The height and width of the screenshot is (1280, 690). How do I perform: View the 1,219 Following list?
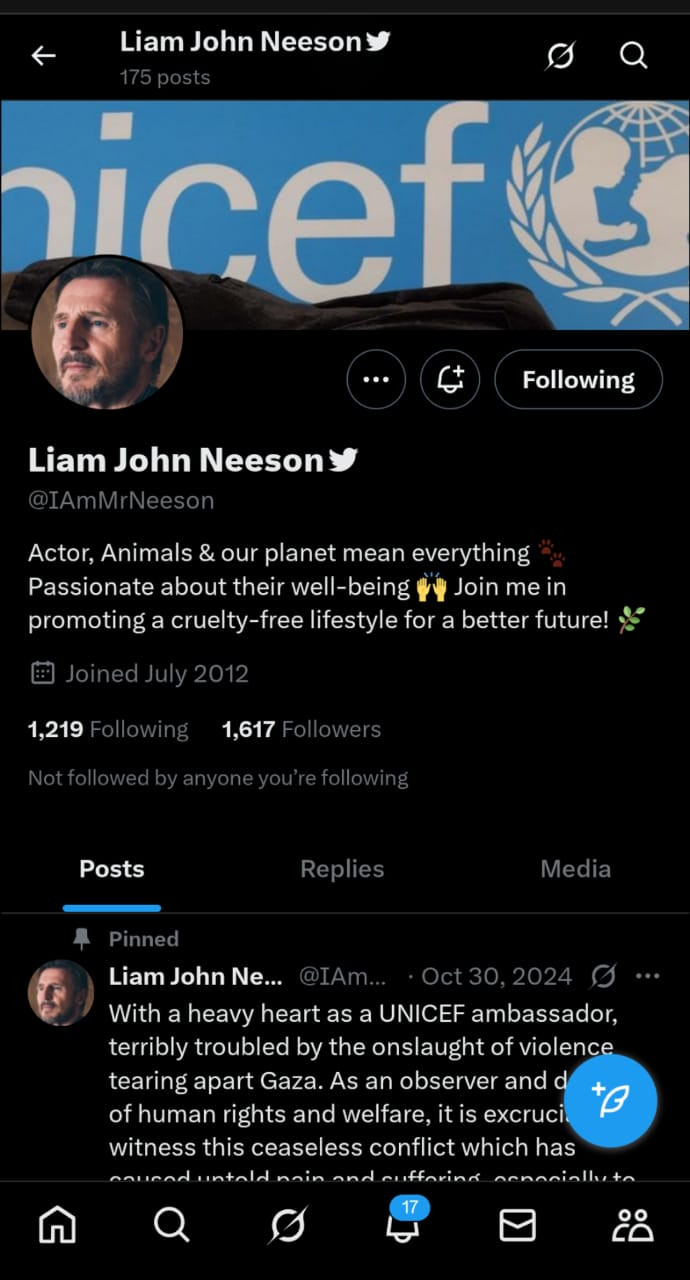(x=108, y=729)
